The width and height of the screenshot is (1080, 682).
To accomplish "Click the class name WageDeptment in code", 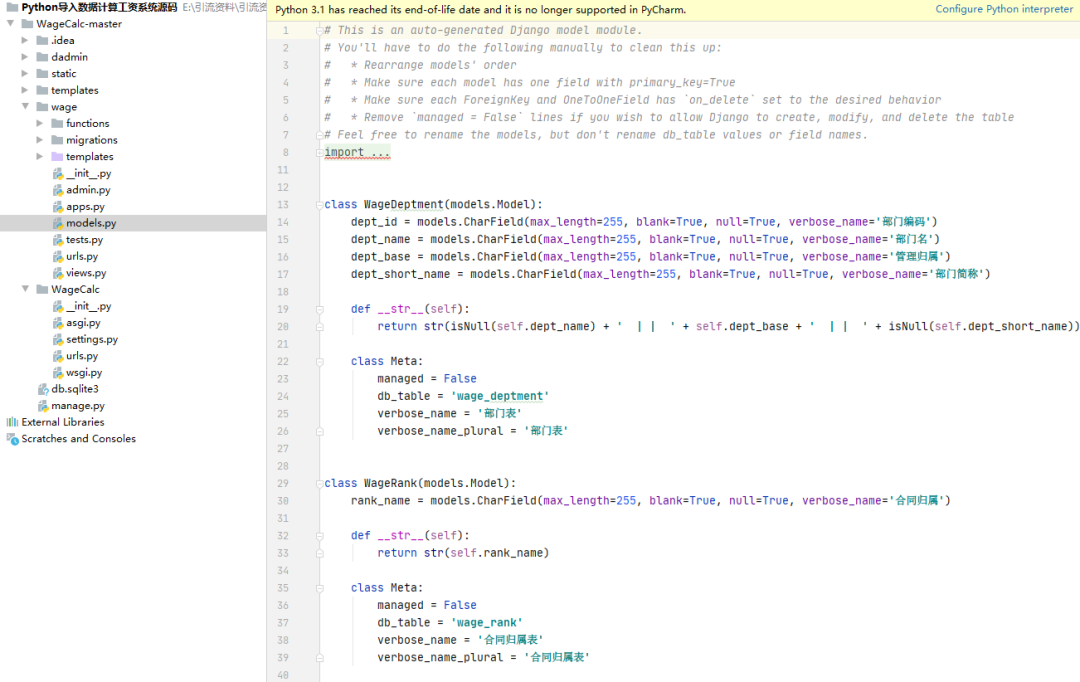I will (x=404, y=205).
